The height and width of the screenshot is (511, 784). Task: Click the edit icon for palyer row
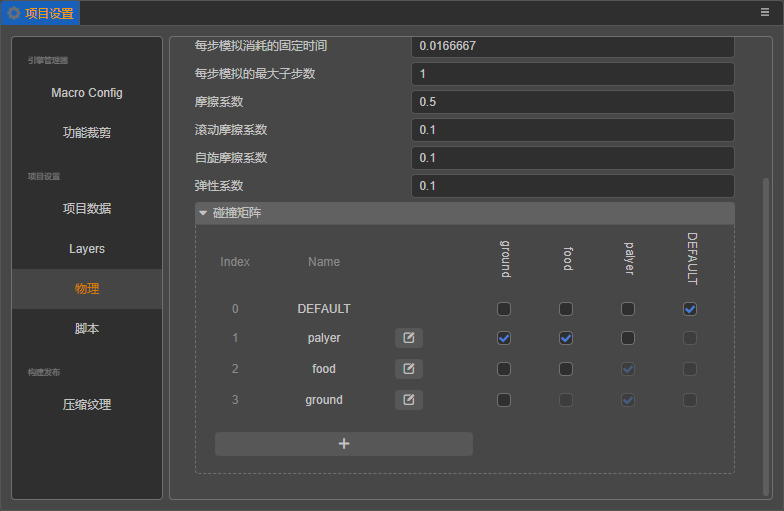coord(408,338)
